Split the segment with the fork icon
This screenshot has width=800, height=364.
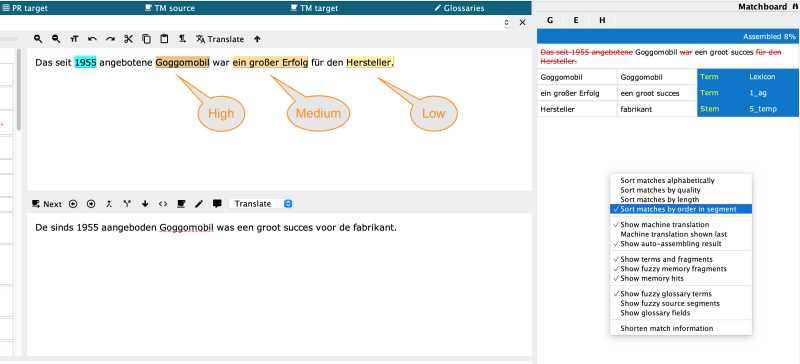(x=127, y=204)
